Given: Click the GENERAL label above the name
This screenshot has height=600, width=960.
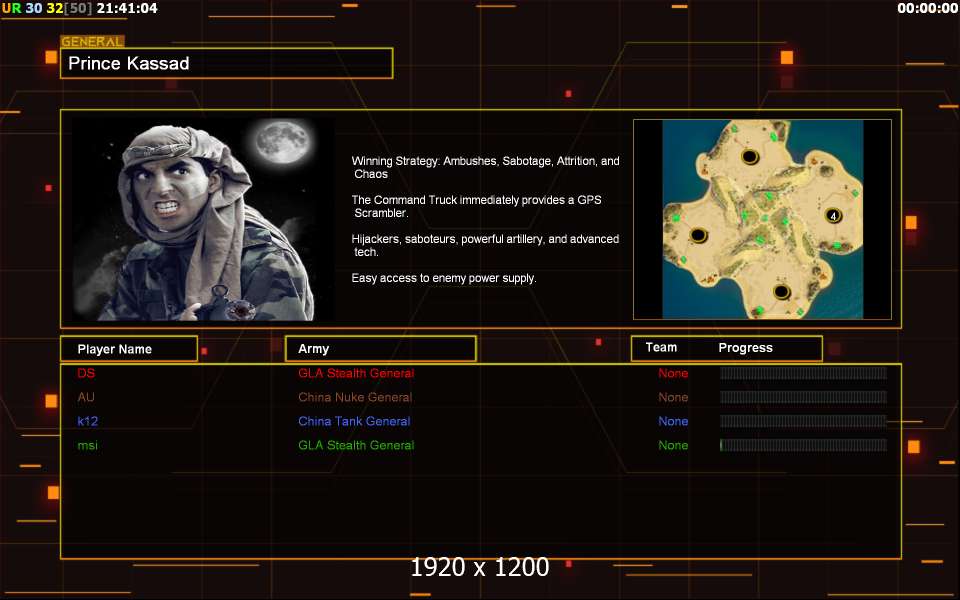Looking at the screenshot, I should (92, 42).
